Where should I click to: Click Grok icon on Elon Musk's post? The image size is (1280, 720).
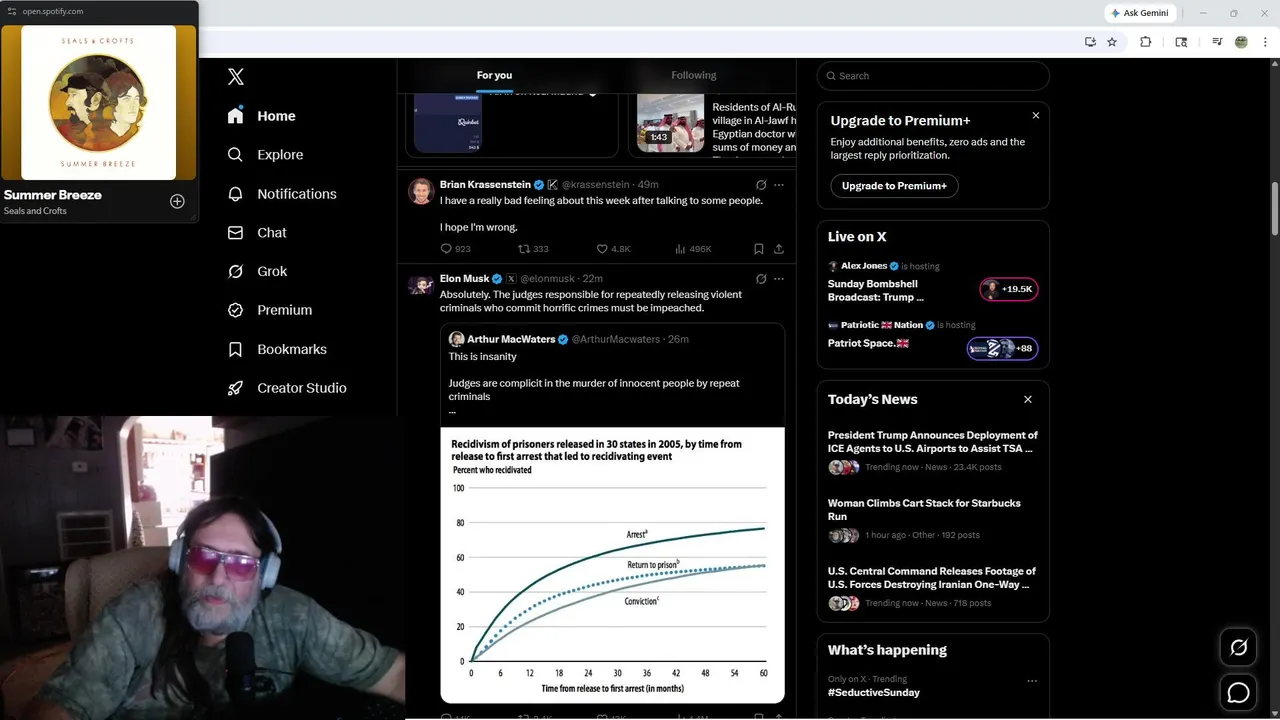pos(761,279)
